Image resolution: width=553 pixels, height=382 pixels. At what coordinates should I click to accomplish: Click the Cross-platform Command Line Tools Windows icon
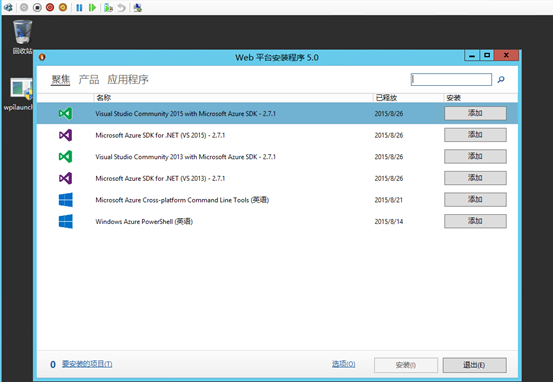tap(66, 200)
